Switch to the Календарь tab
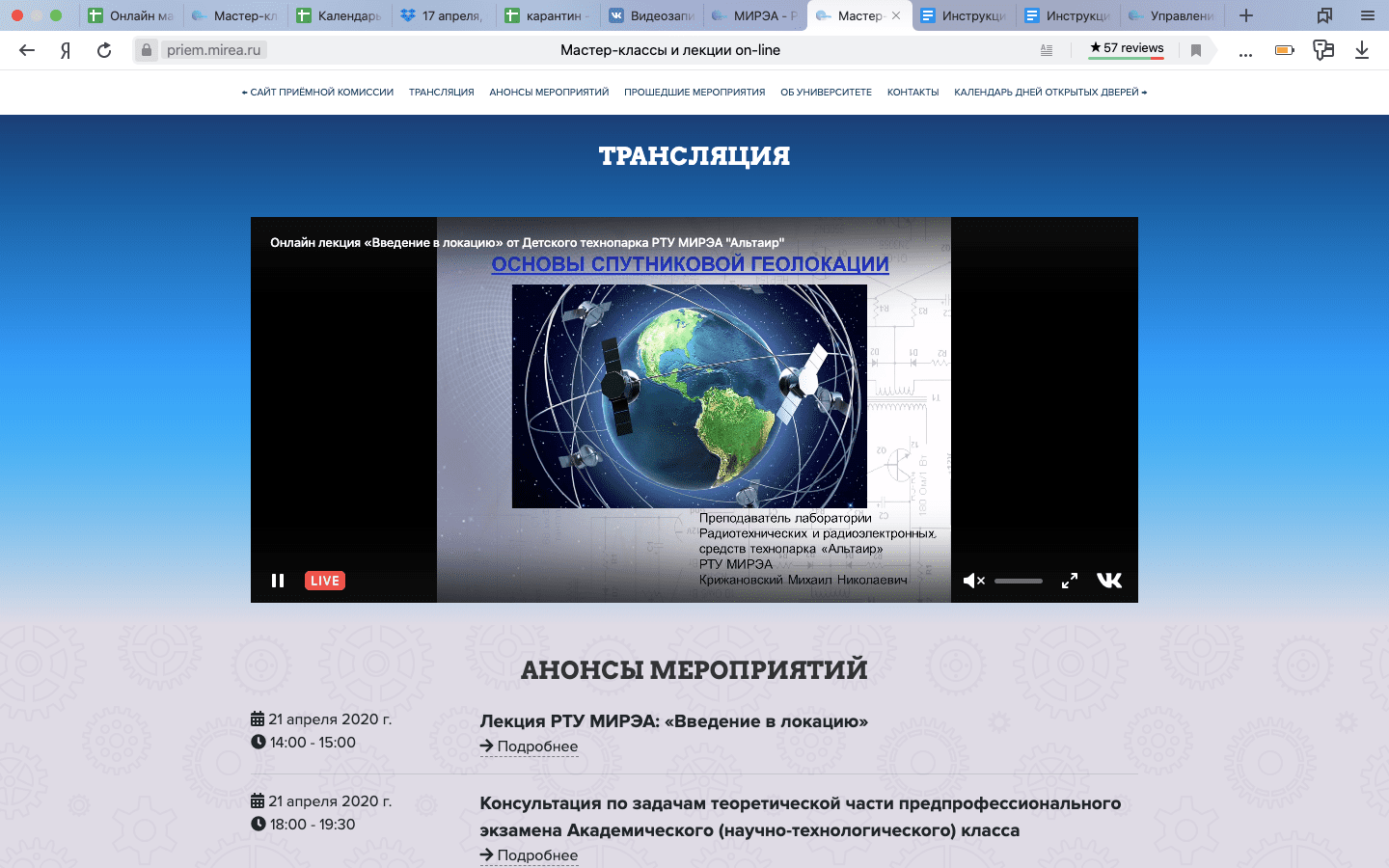Viewport: 1389px width, 868px height. point(339,15)
